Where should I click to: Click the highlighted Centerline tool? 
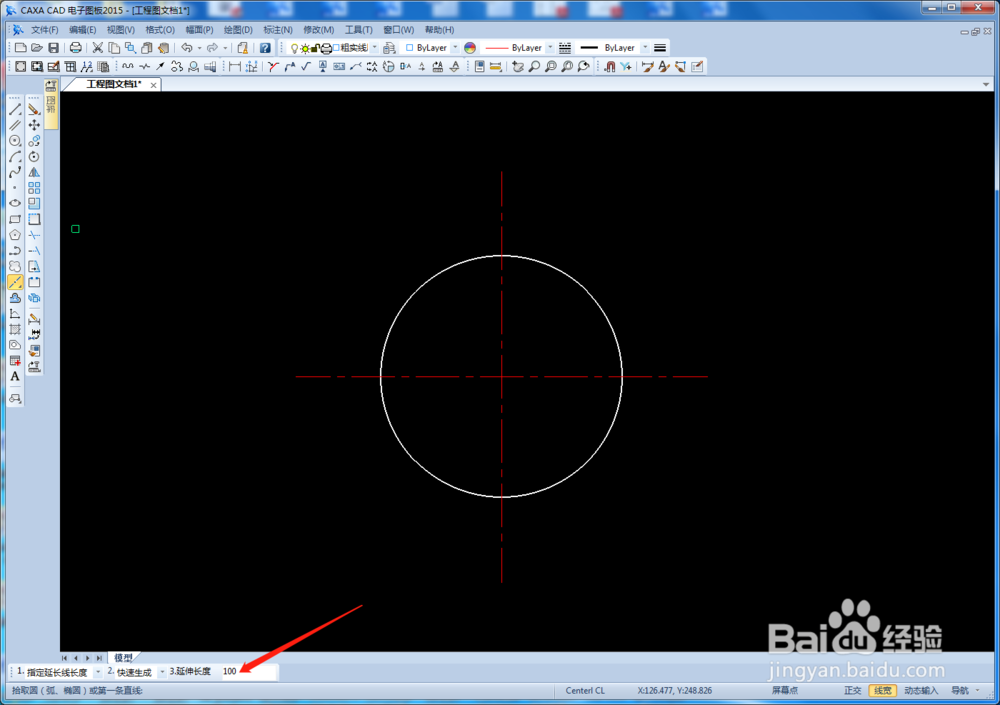[15, 282]
